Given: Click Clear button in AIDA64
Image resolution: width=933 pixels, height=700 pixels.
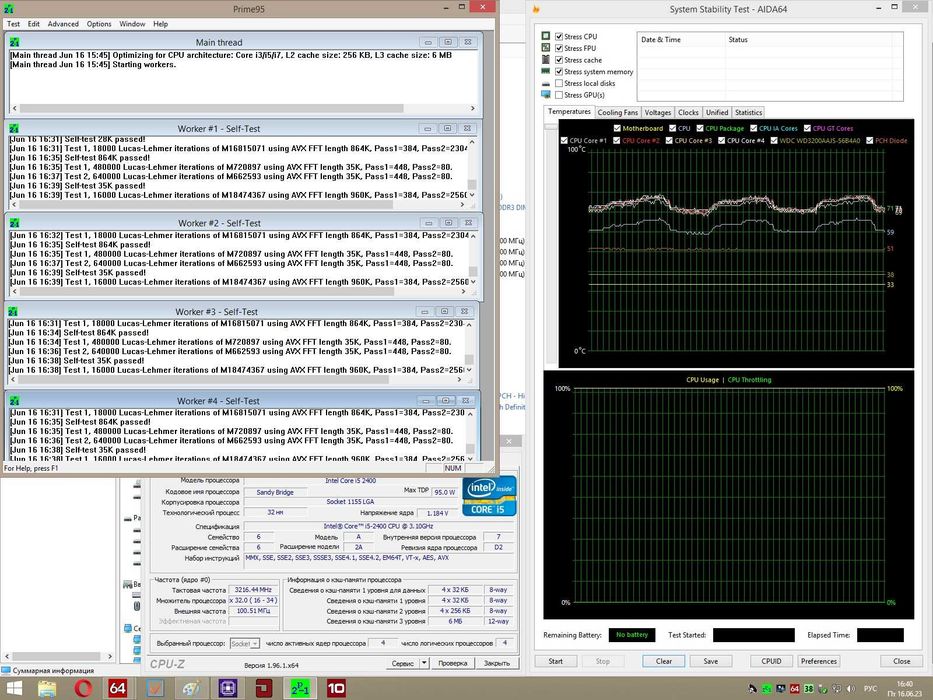Looking at the screenshot, I should point(663,661).
